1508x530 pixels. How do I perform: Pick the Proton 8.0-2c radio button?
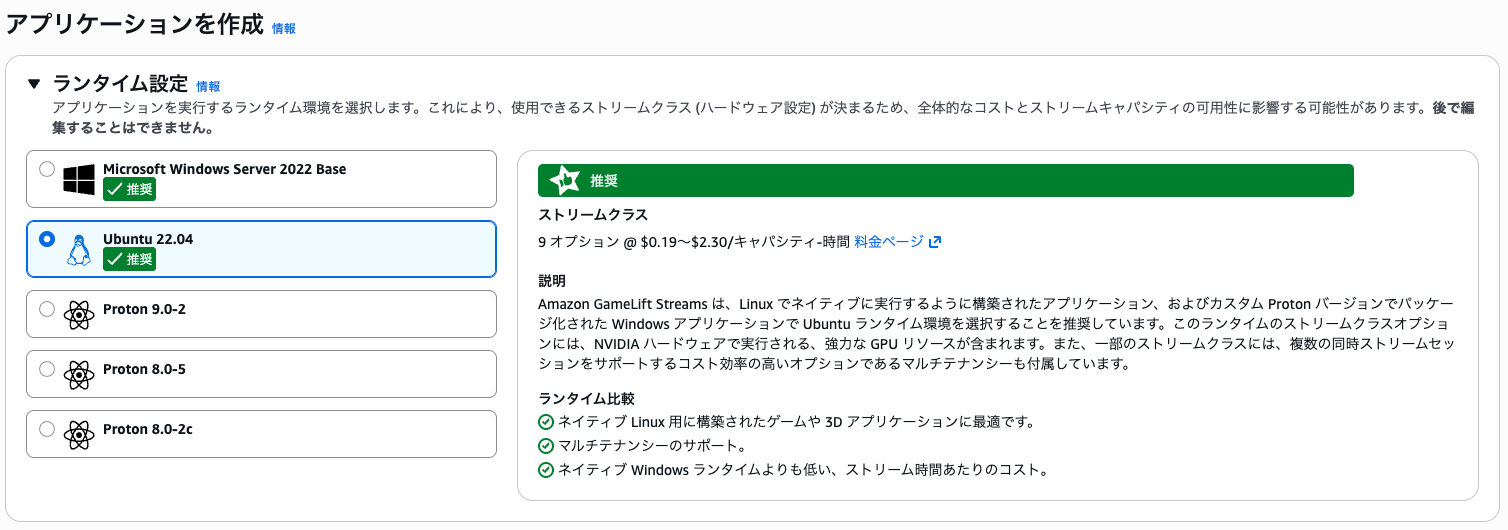47,429
